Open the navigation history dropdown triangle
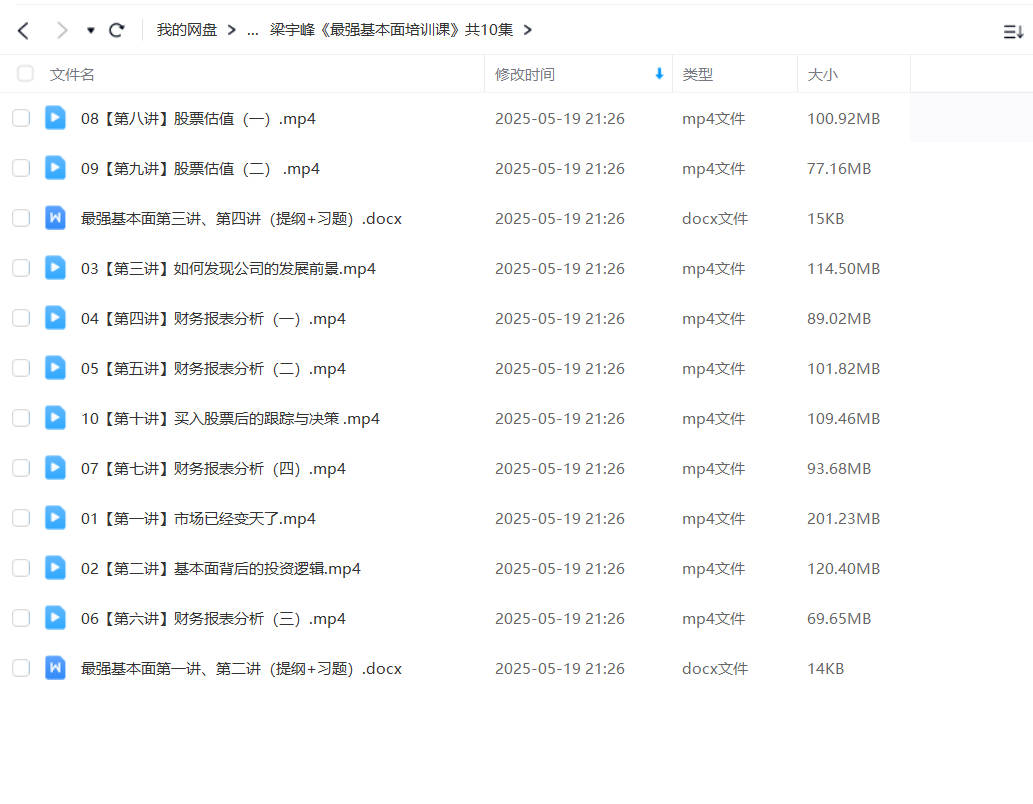Screen dimensions: 1033x804 point(90,30)
